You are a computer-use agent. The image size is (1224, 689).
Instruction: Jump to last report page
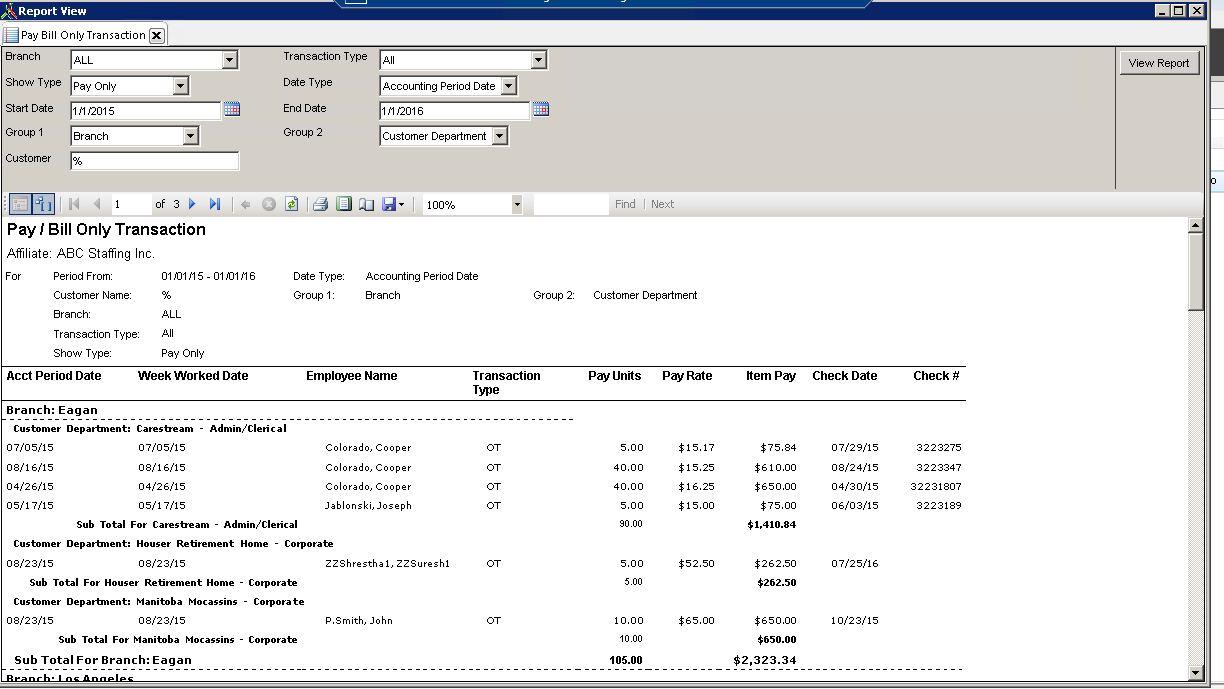pyautogui.click(x=215, y=204)
